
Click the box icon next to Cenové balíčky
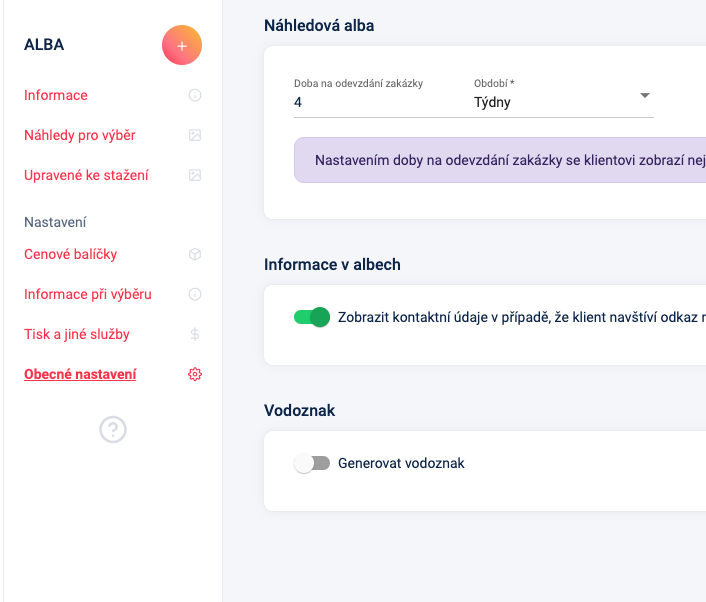[x=195, y=254]
